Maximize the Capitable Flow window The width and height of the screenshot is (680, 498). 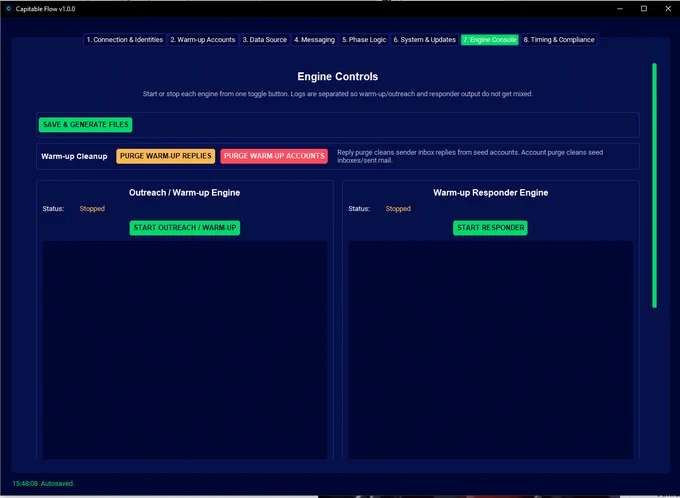point(644,9)
